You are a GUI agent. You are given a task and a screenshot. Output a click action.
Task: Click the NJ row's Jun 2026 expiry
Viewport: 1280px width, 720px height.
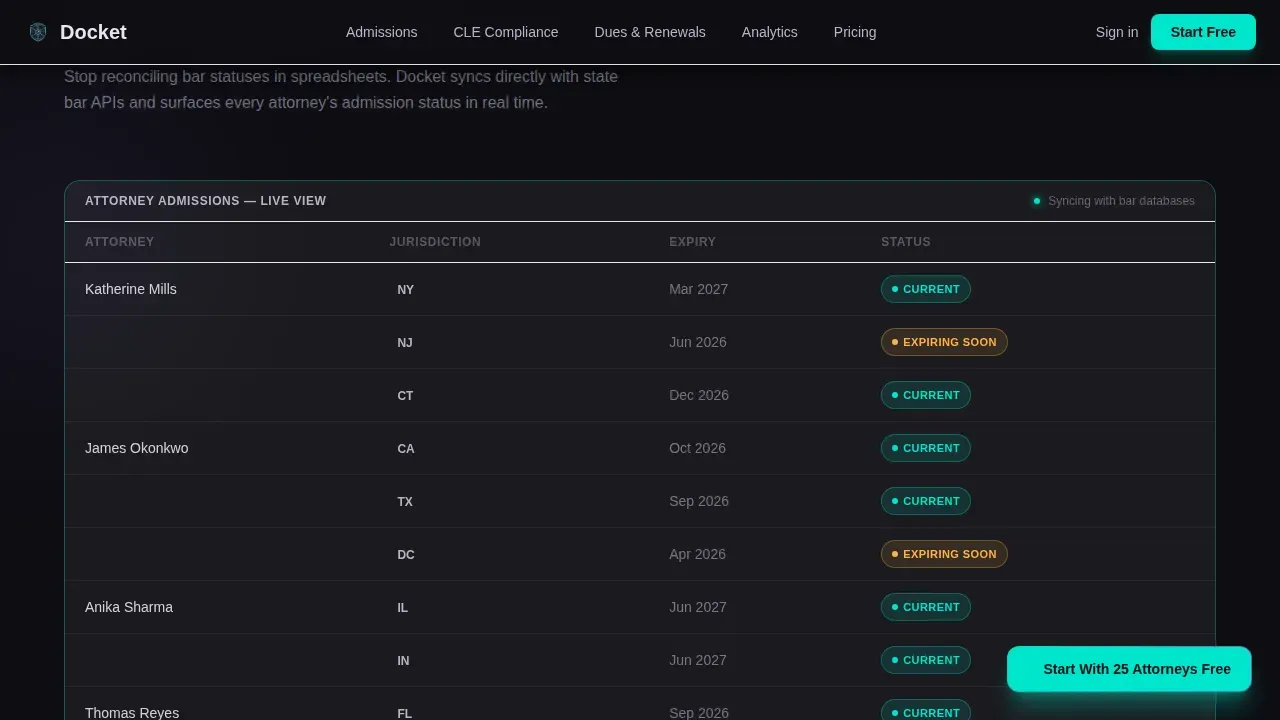point(697,342)
